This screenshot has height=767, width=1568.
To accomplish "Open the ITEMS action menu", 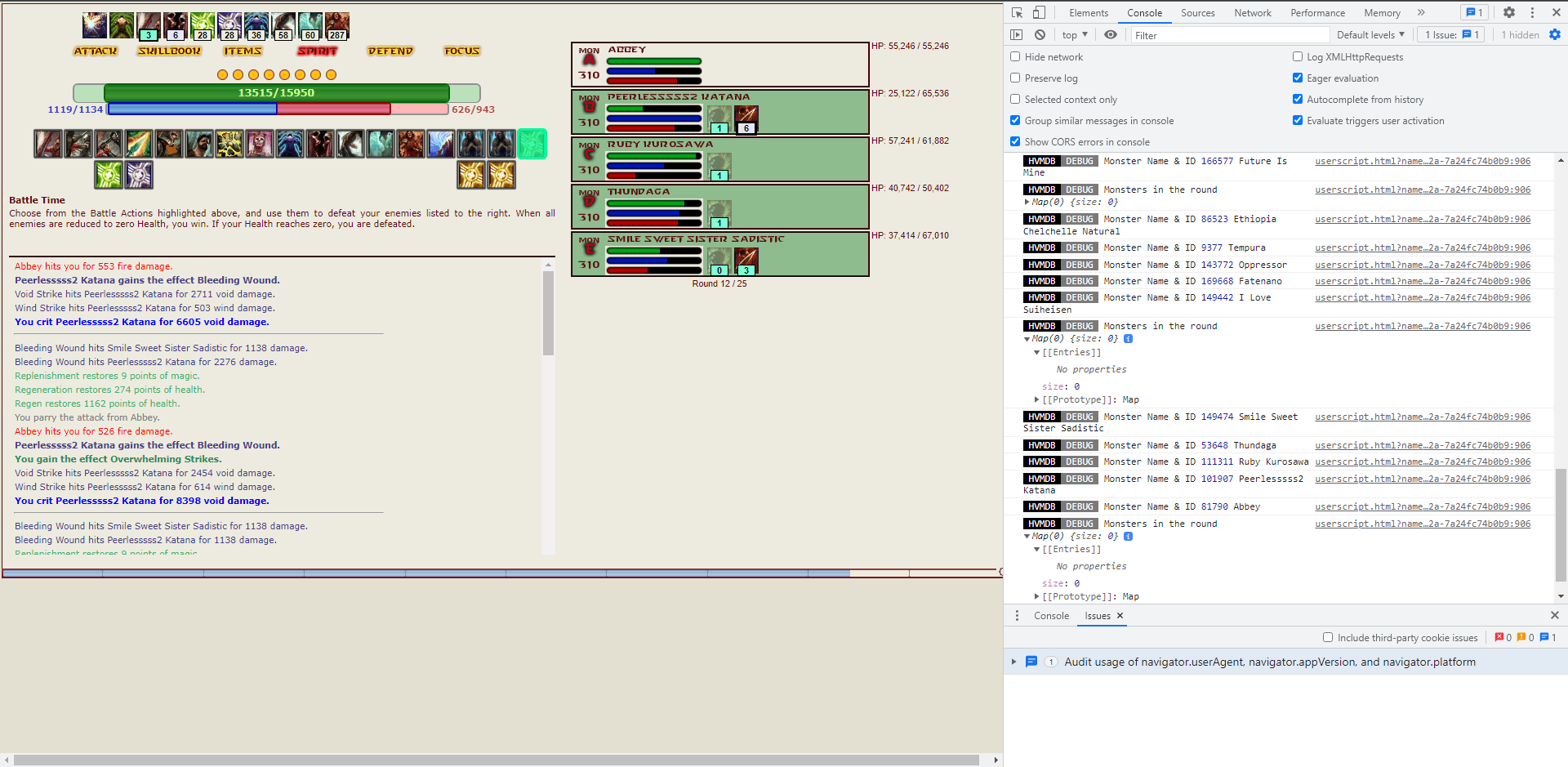I will pyautogui.click(x=243, y=51).
